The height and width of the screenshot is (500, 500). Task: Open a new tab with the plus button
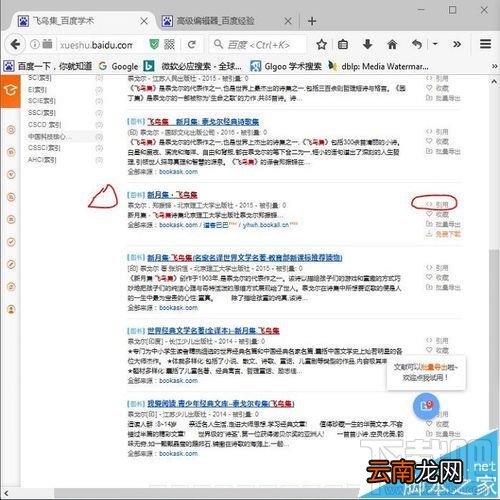click(312, 21)
